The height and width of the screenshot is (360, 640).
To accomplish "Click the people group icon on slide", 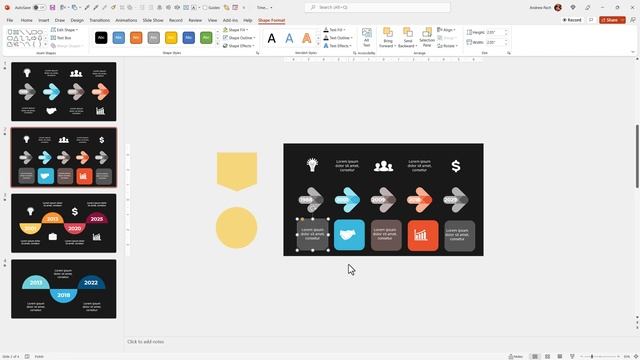I will pos(384,166).
